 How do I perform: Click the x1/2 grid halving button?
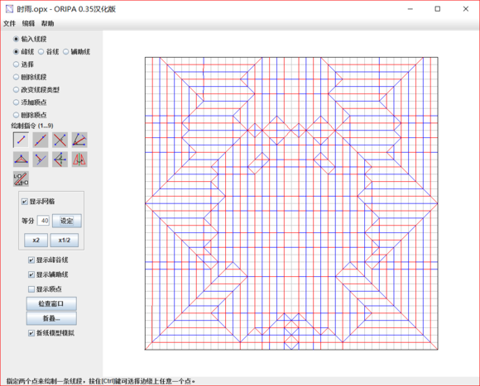pos(64,240)
